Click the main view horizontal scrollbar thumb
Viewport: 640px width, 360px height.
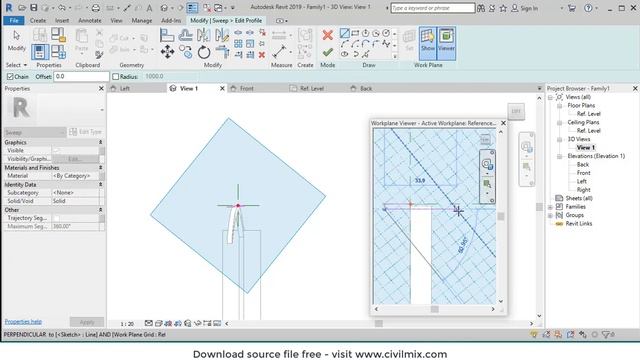[x=379, y=324]
